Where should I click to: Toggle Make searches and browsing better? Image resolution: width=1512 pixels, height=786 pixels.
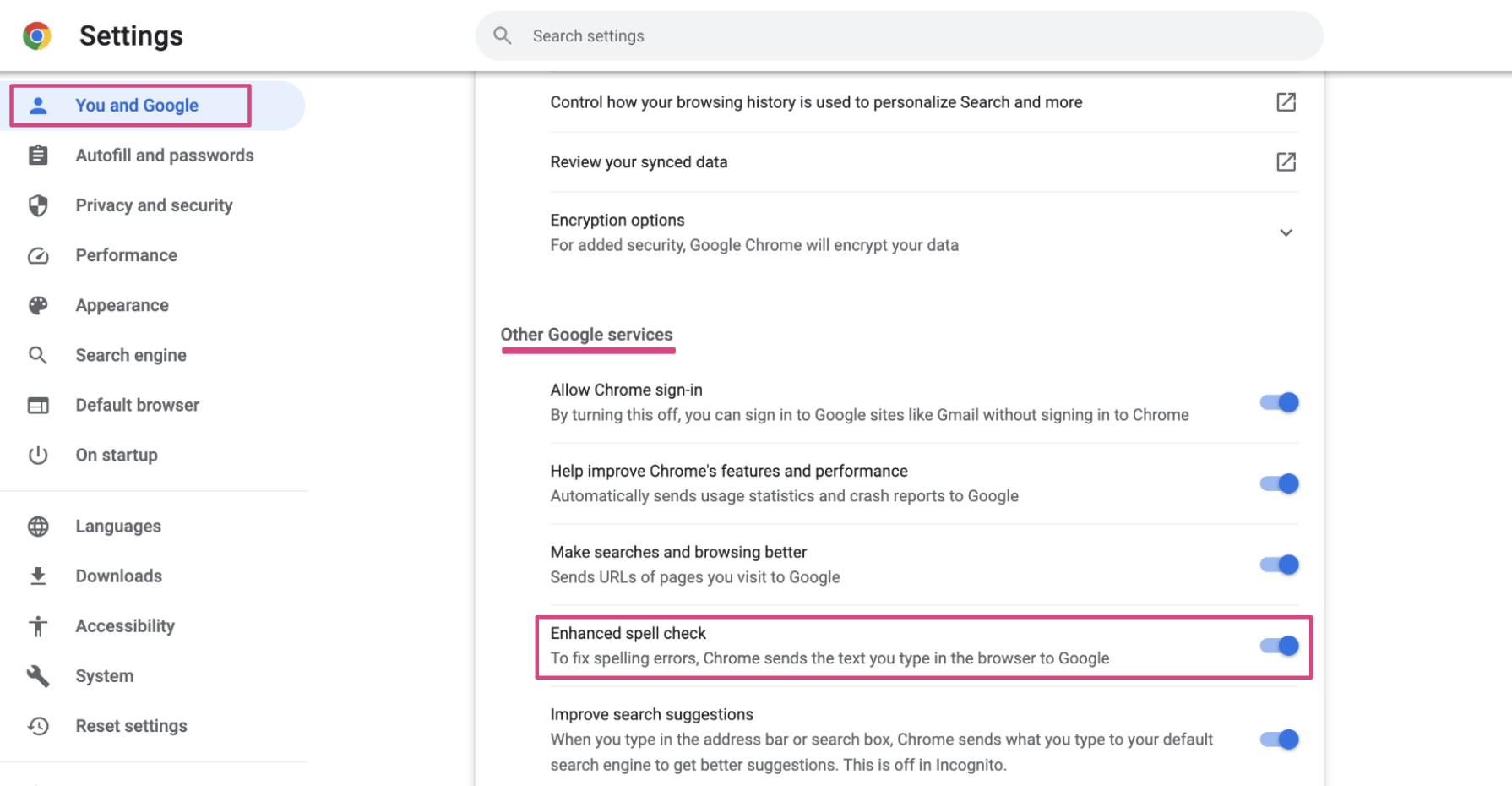(1279, 565)
